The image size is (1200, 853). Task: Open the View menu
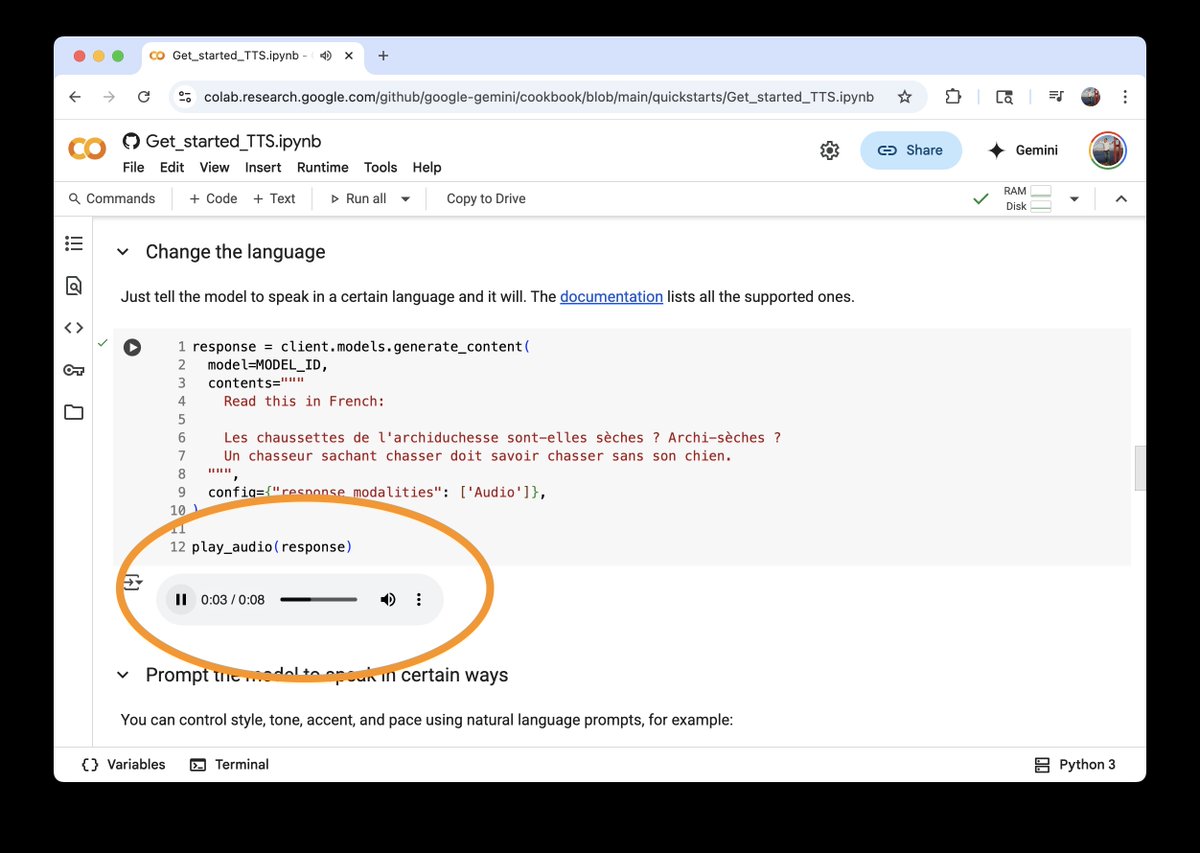coord(214,167)
